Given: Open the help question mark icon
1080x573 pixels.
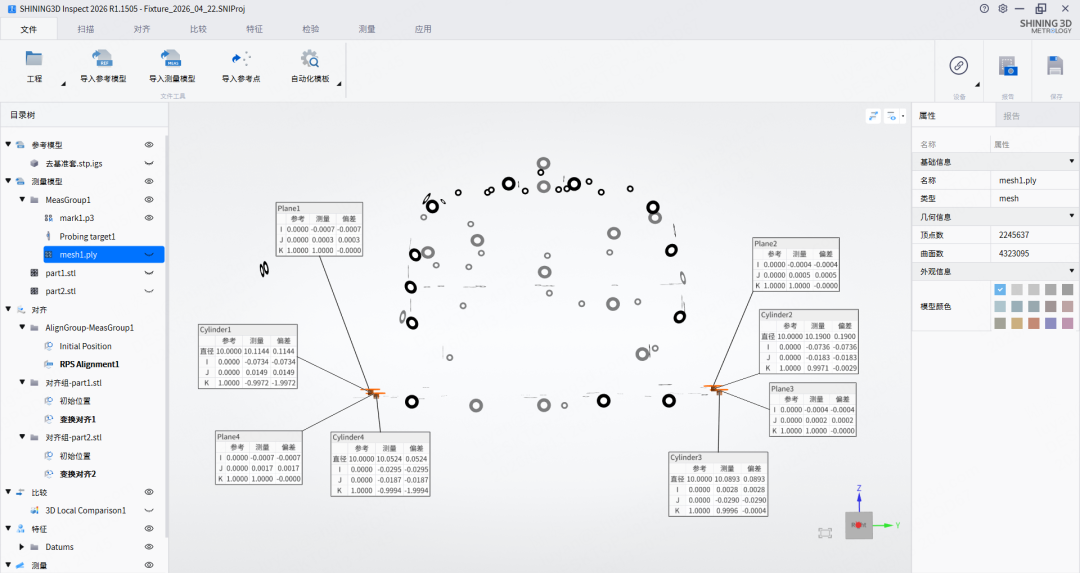Looking at the screenshot, I should (x=984, y=8).
